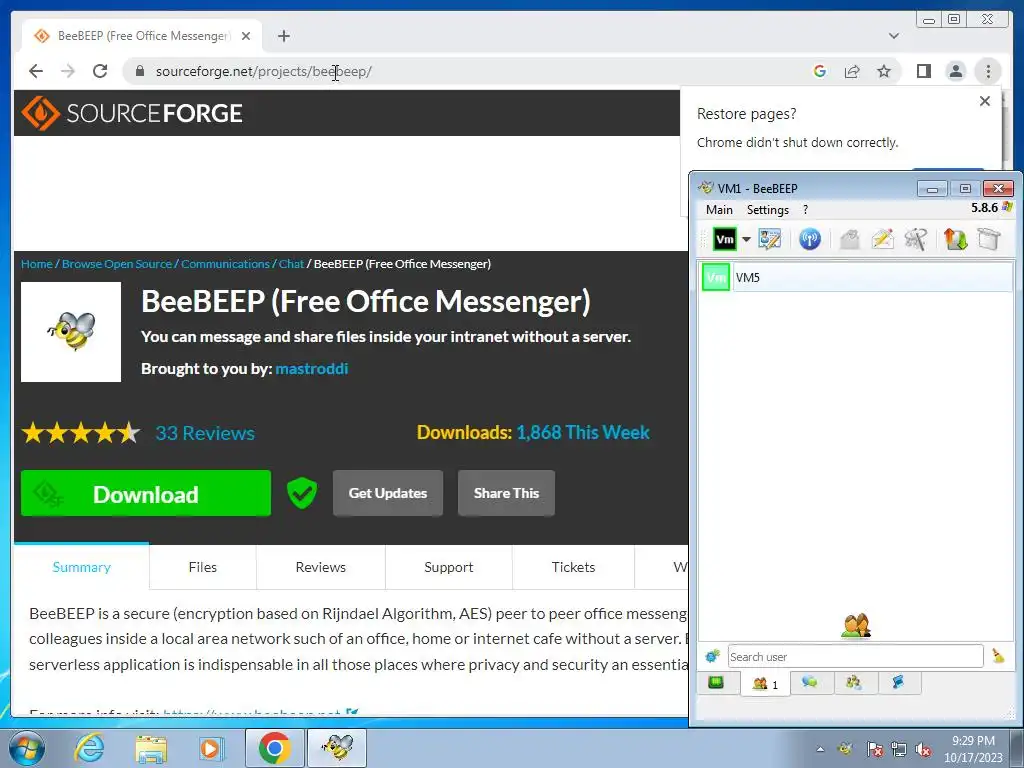The image size is (1024, 768).
Task: Open the Settings menu in BeeBEEP
Action: click(768, 210)
